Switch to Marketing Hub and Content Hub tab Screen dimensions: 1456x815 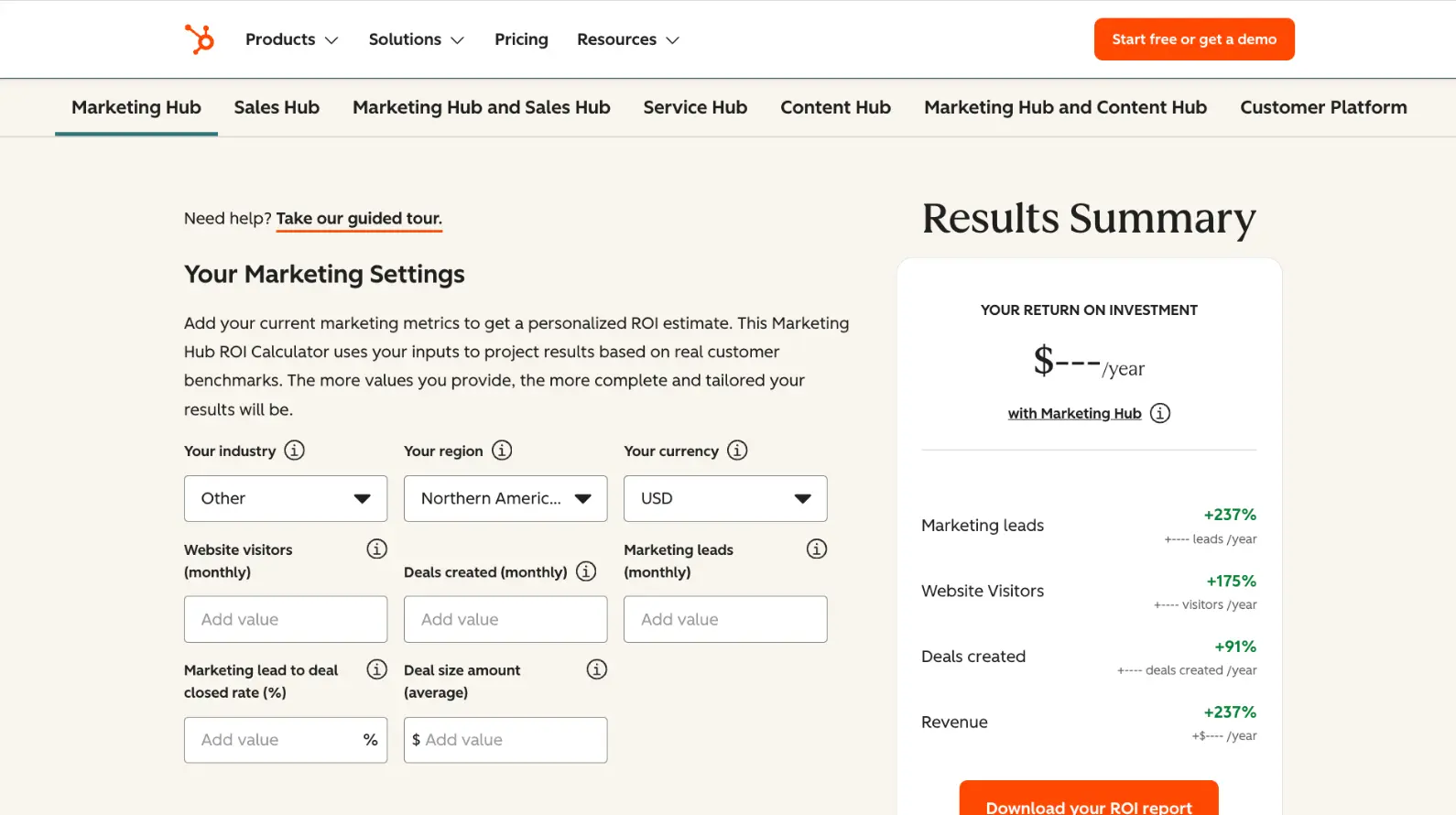pos(1065,107)
